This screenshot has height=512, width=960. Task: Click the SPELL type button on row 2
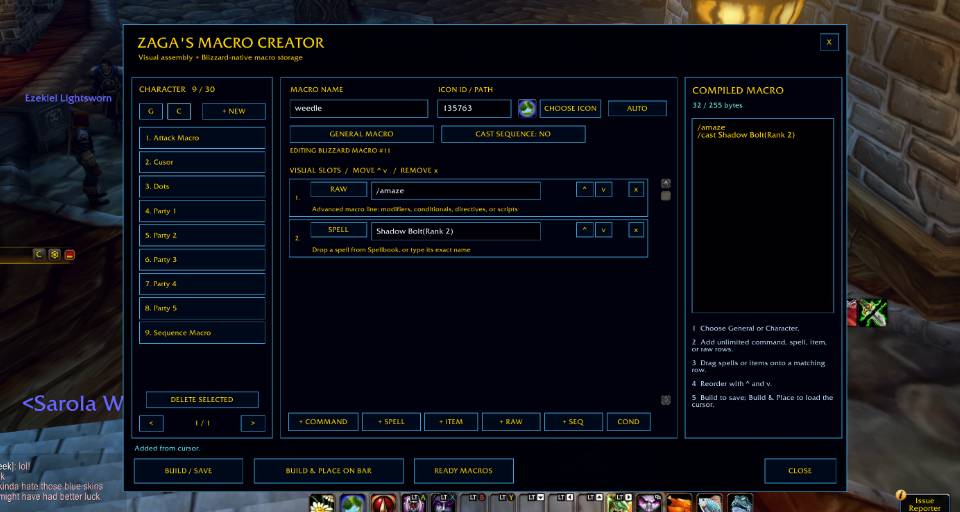coord(339,230)
